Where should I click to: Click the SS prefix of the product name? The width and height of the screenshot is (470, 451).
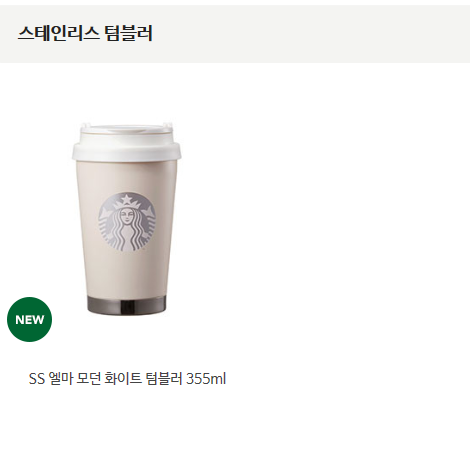coord(37,379)
